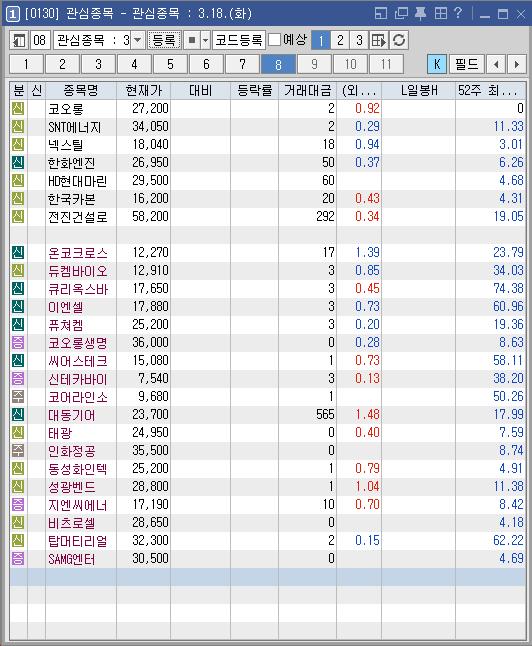Select page 2 button in the toolbar
Viewport: 532px width, 646px height.
(340, 40)
